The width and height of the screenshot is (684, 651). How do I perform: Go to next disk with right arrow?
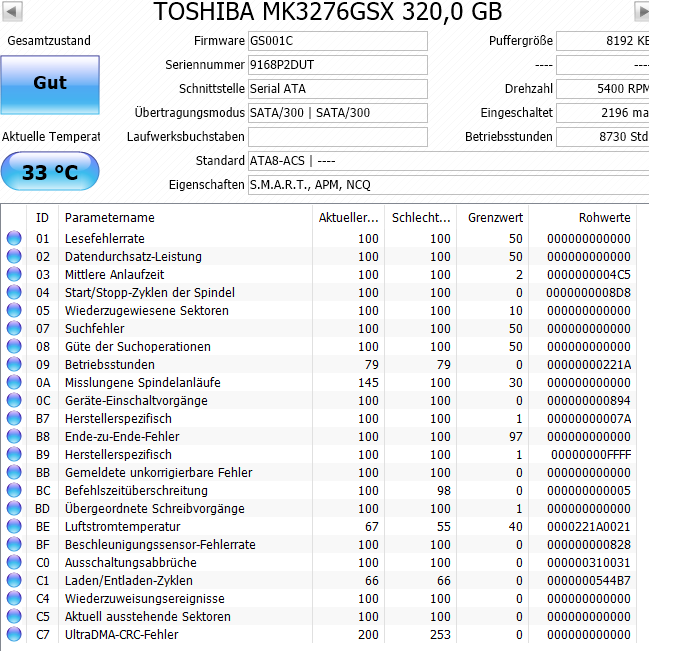click(642, 11)
